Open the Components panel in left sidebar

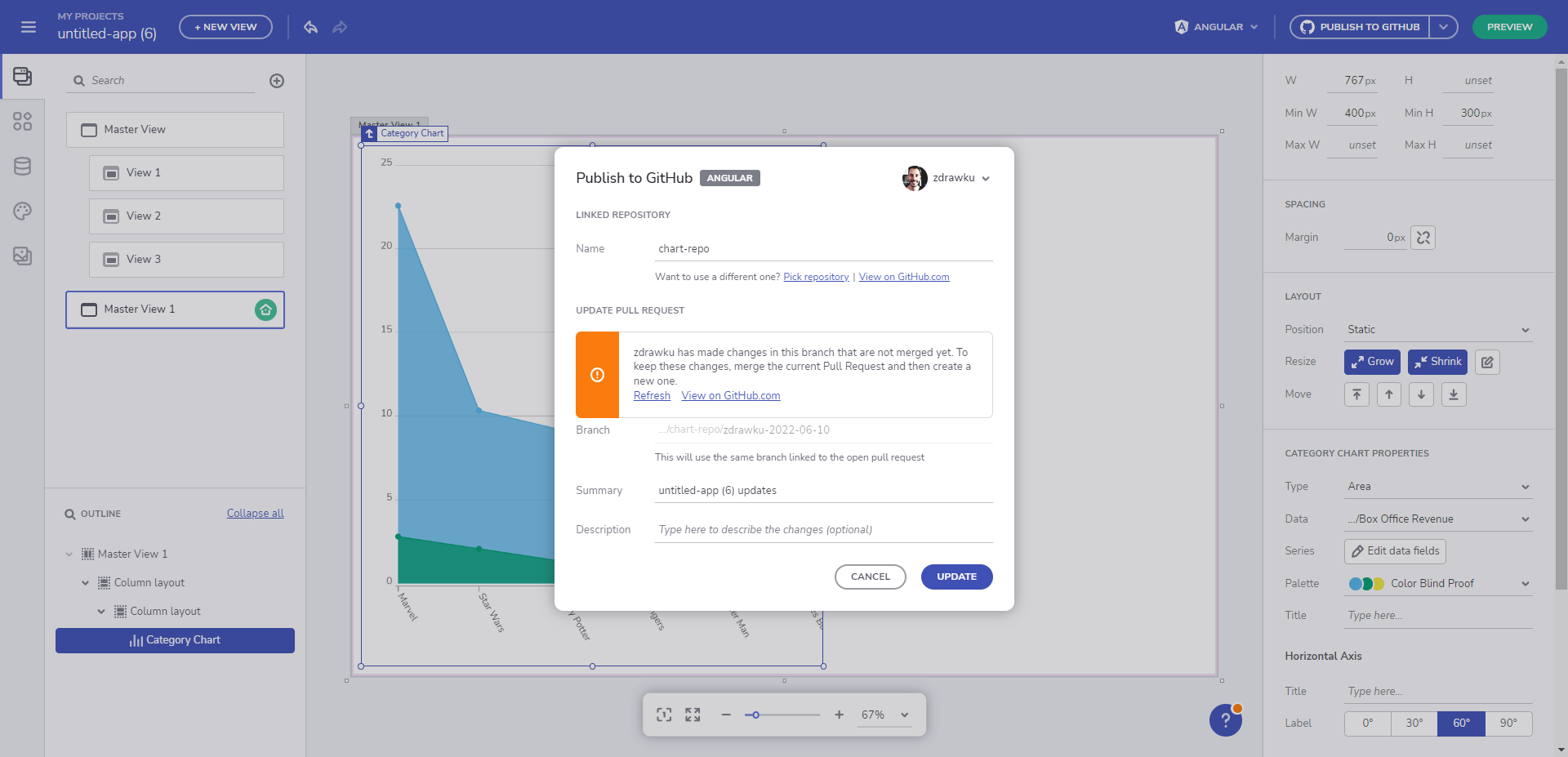click(x=22, y=122)
